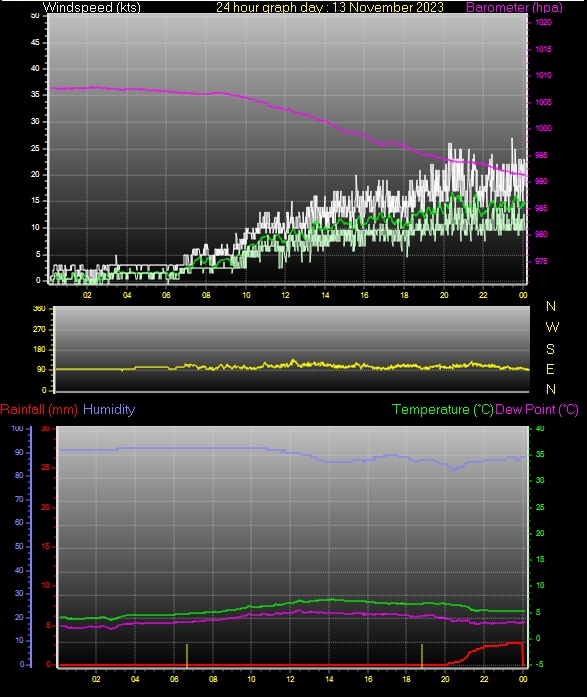The height and width of the screenshot is (697, 587).
Task: Click the Rainfall (mm) legend label
Action: click(39, 409)
